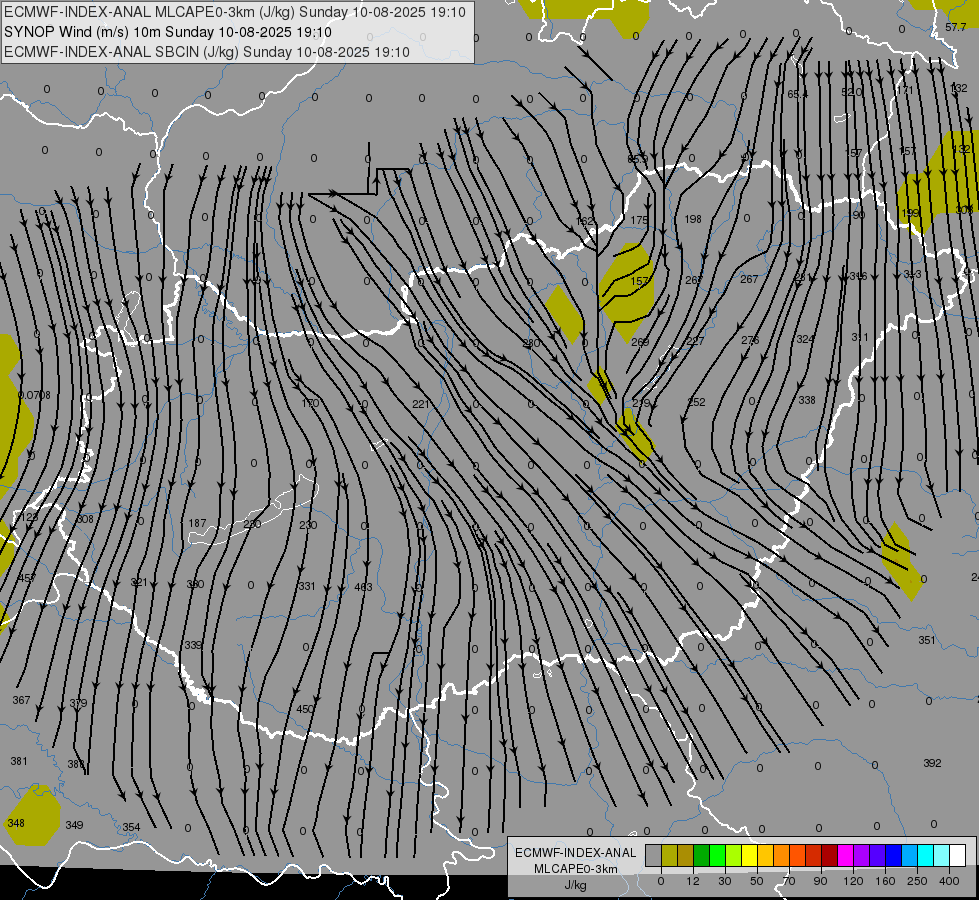
Task: Click the value 348 on olive patch
Action: click(x=16, y=823)
